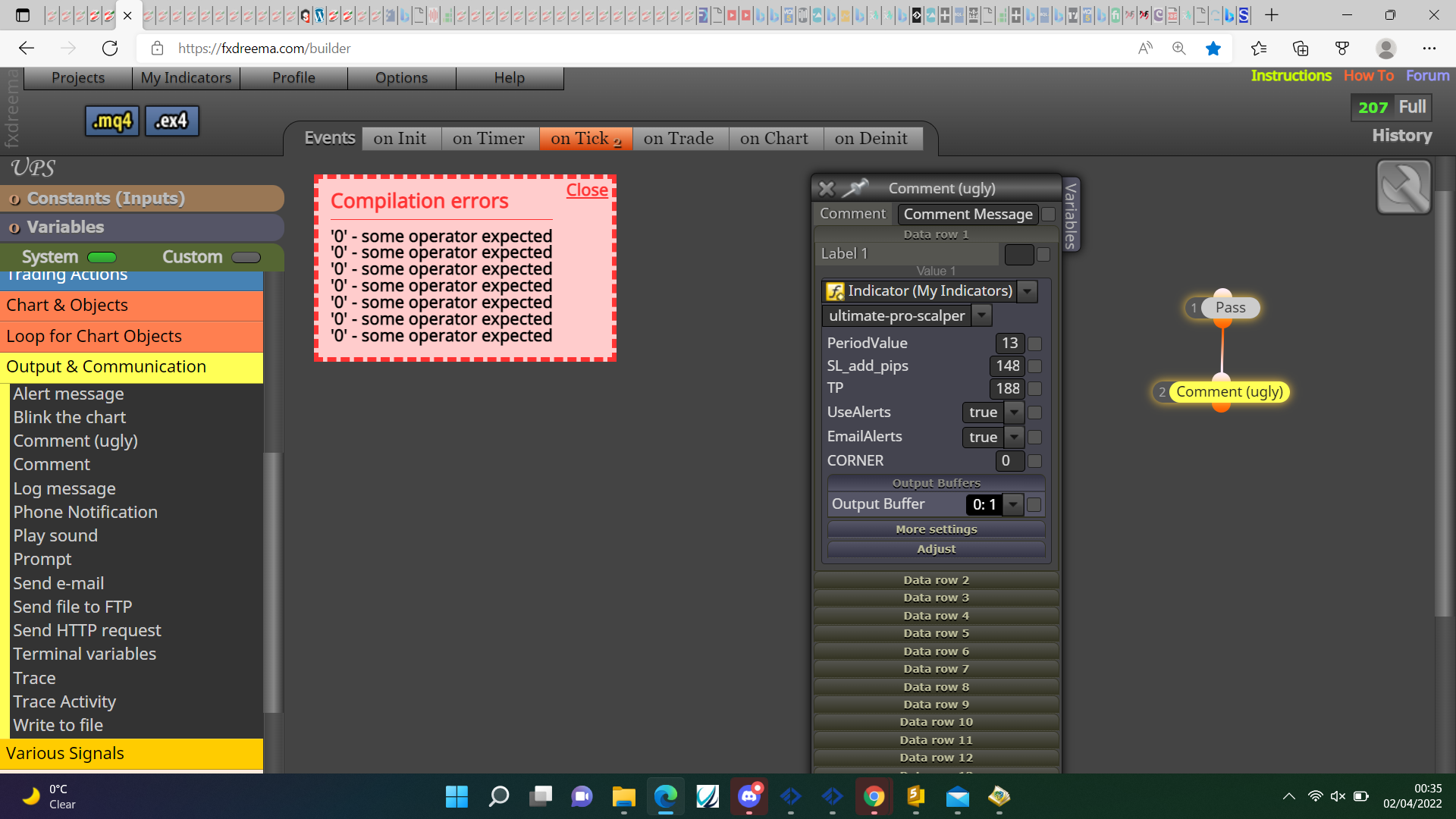Toggle the System blocks switch
1456x819 pixels.
102,257
